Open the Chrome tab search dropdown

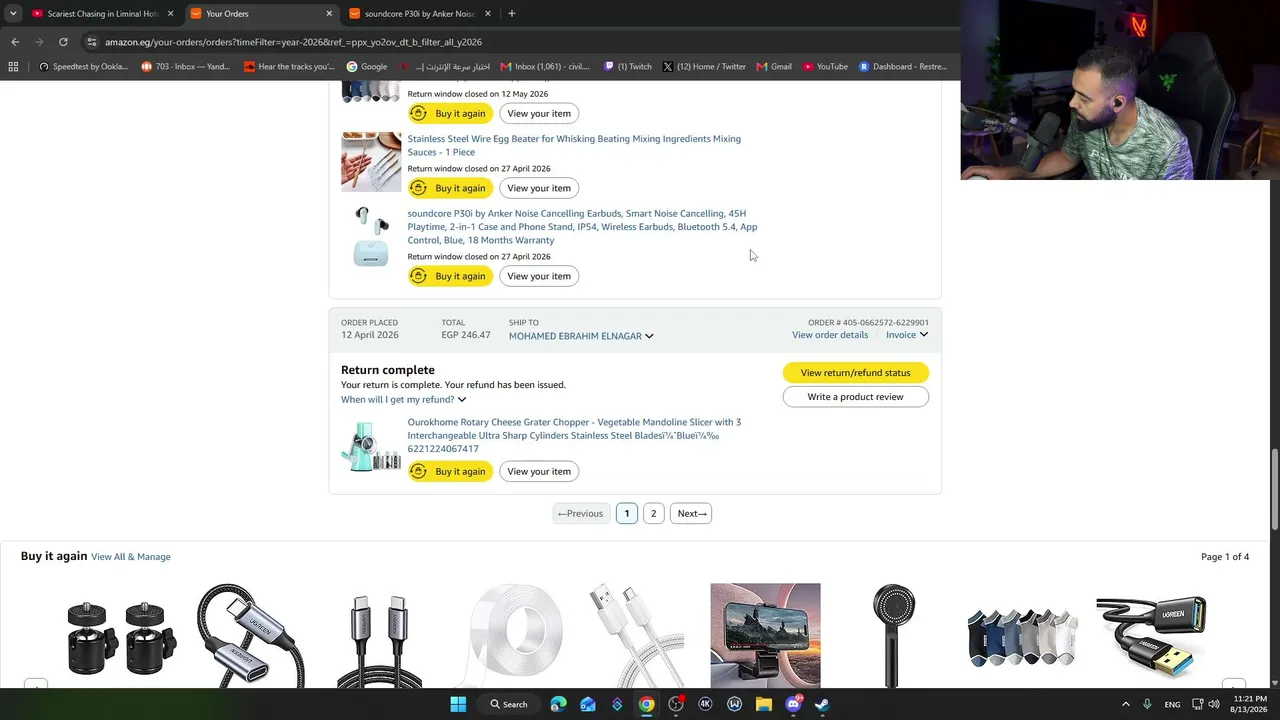coord(13,14)
